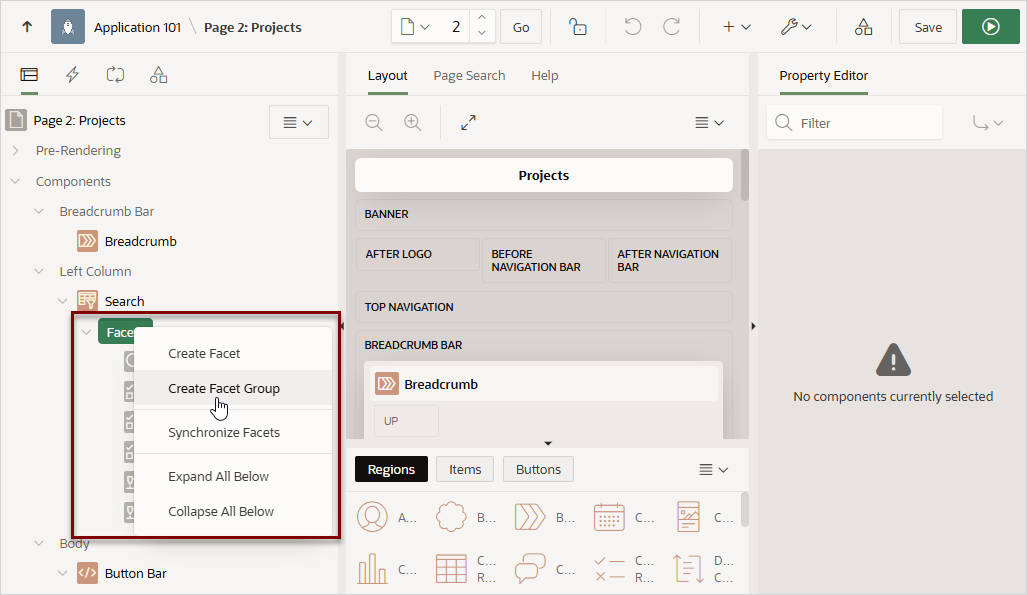Select Synchronize Facets menu entry

pos(224,432)
